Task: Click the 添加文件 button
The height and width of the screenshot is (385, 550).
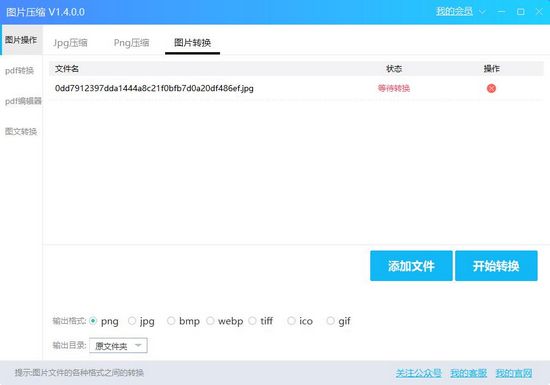Action: (x=411, y=266)
